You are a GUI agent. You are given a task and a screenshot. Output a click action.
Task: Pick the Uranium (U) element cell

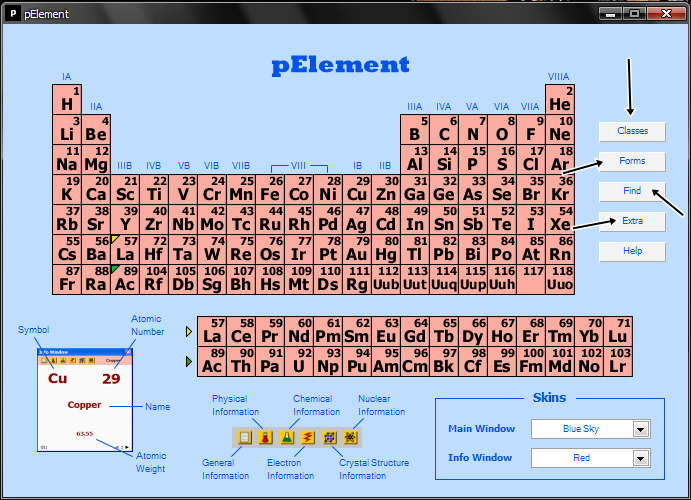pos(299,361)
